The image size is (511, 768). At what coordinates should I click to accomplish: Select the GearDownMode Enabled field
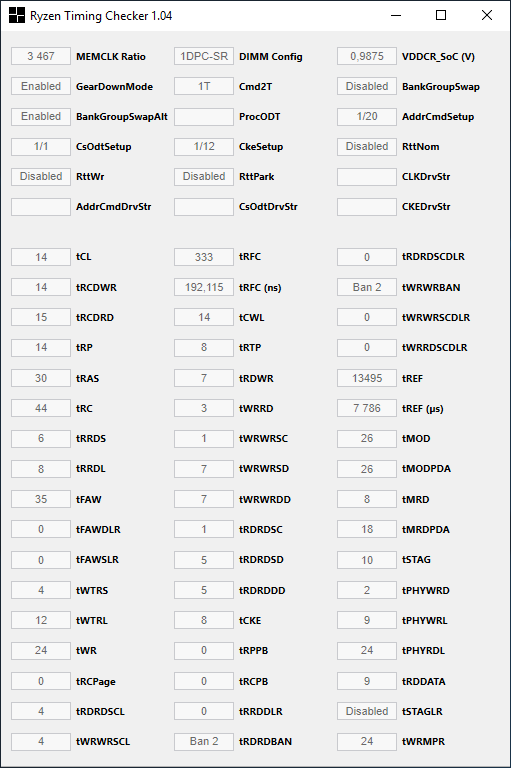[41, 86]
